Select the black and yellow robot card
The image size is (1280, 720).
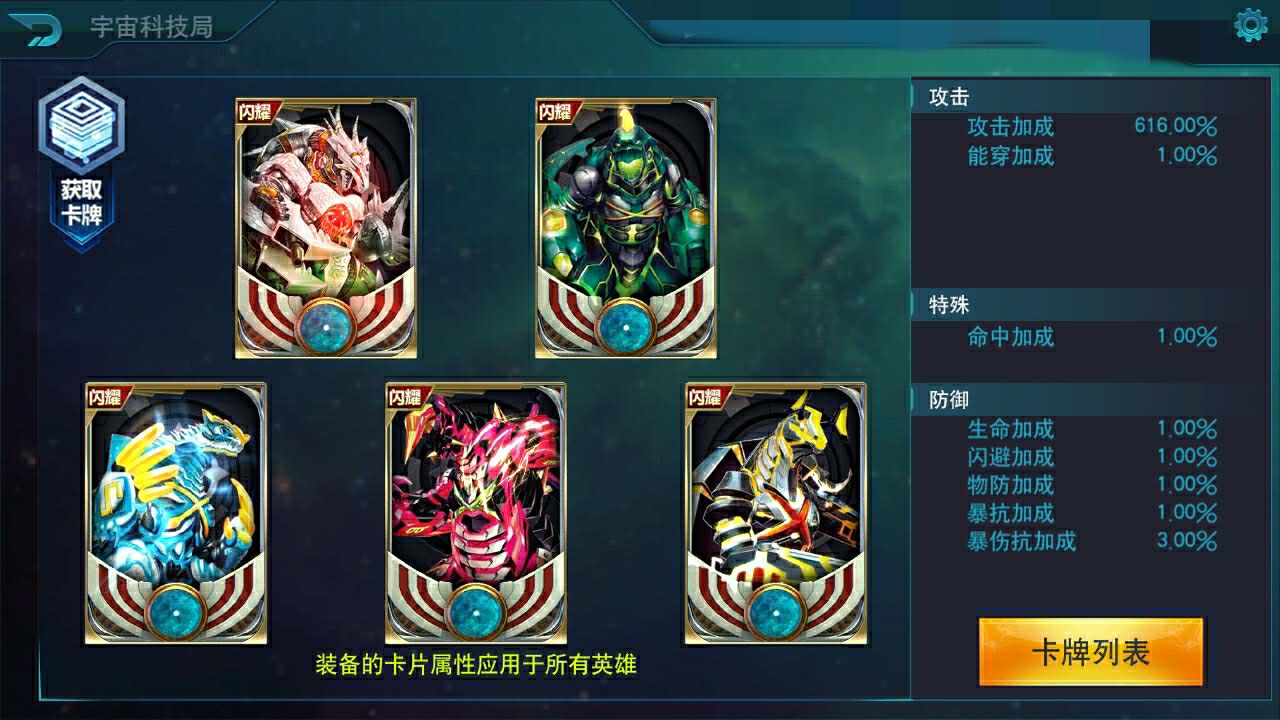(x=776, y=513)
